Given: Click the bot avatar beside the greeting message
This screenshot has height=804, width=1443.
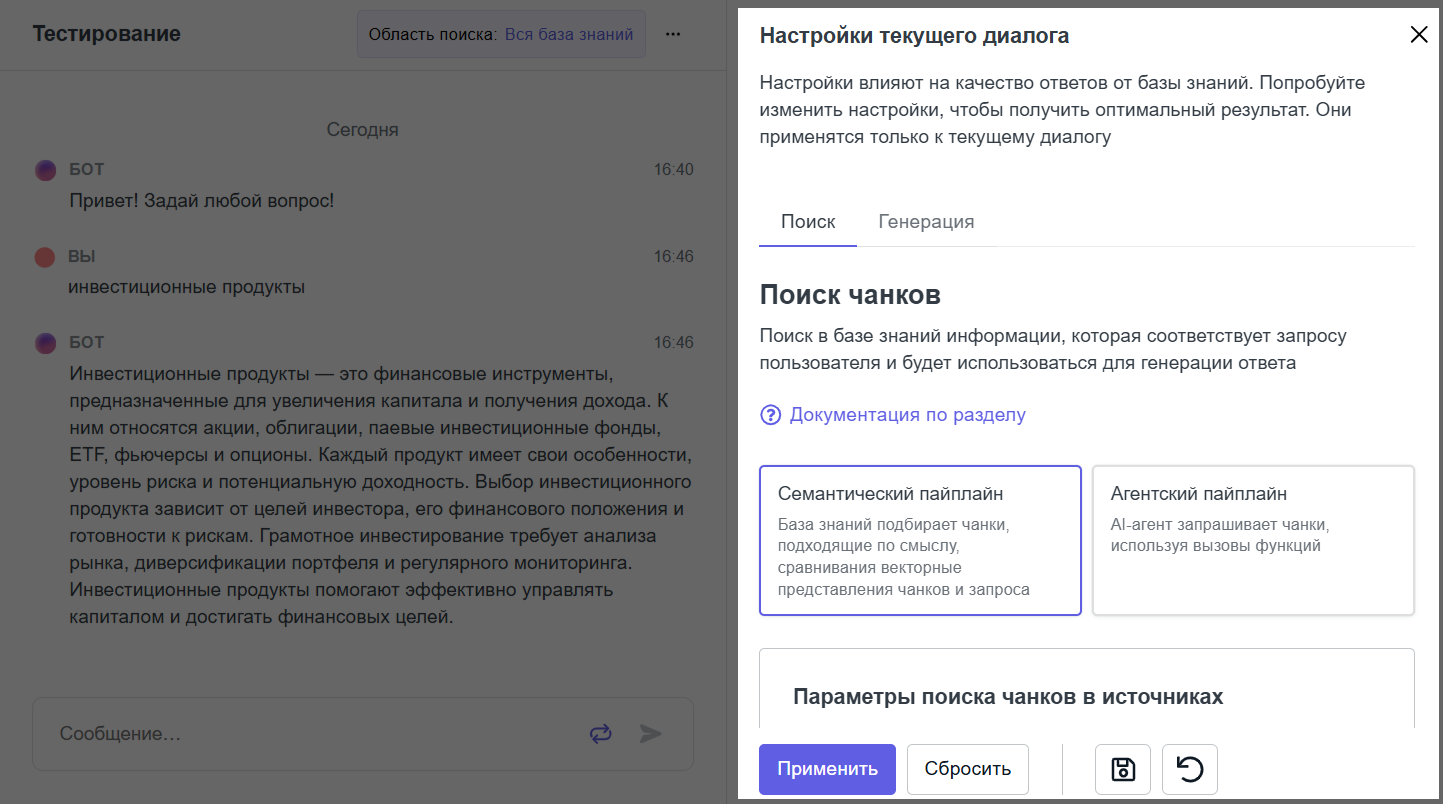Looking at the screenshot, I should [x=45, y=170].
